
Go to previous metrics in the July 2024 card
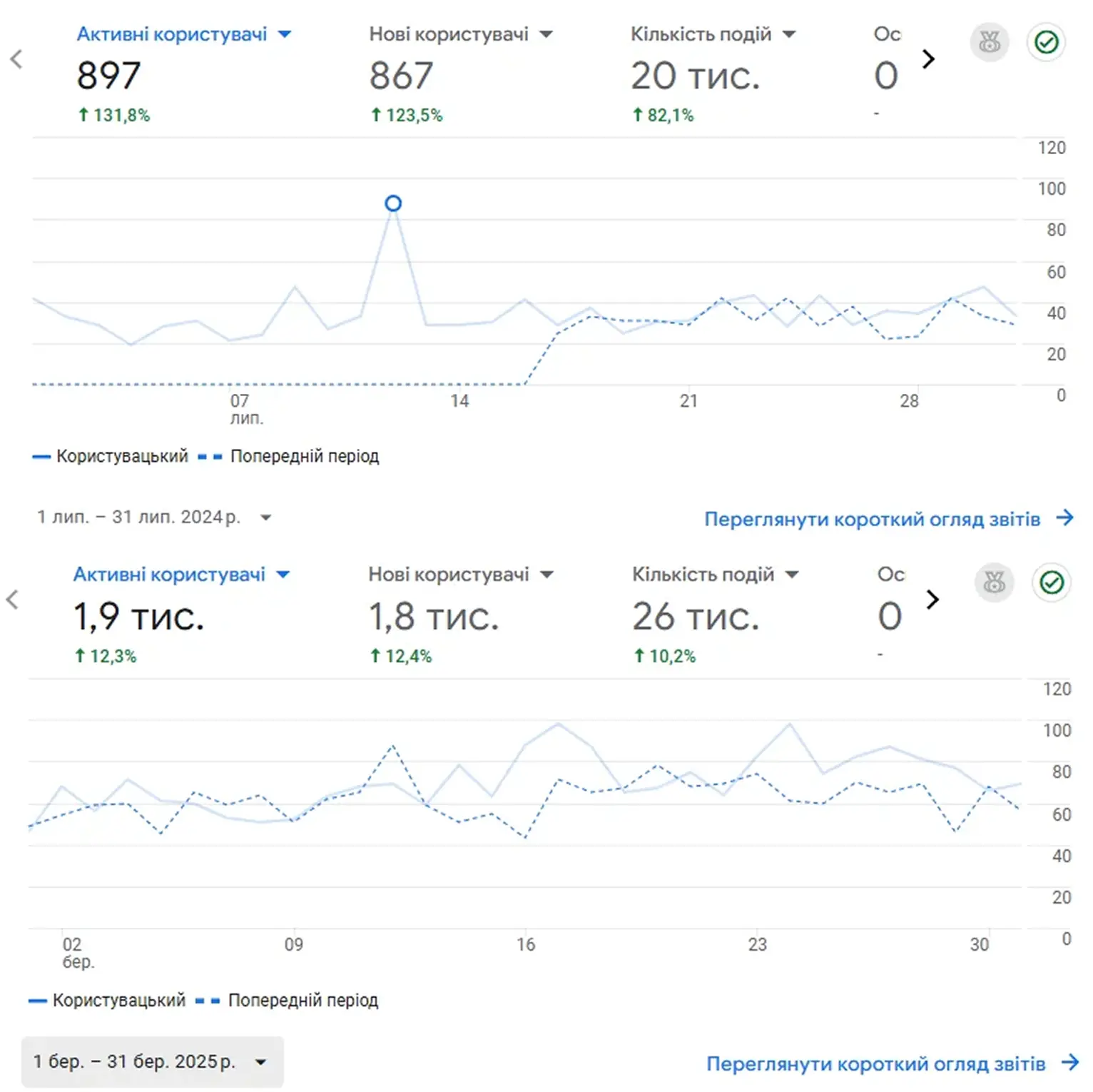pos(16,59)
